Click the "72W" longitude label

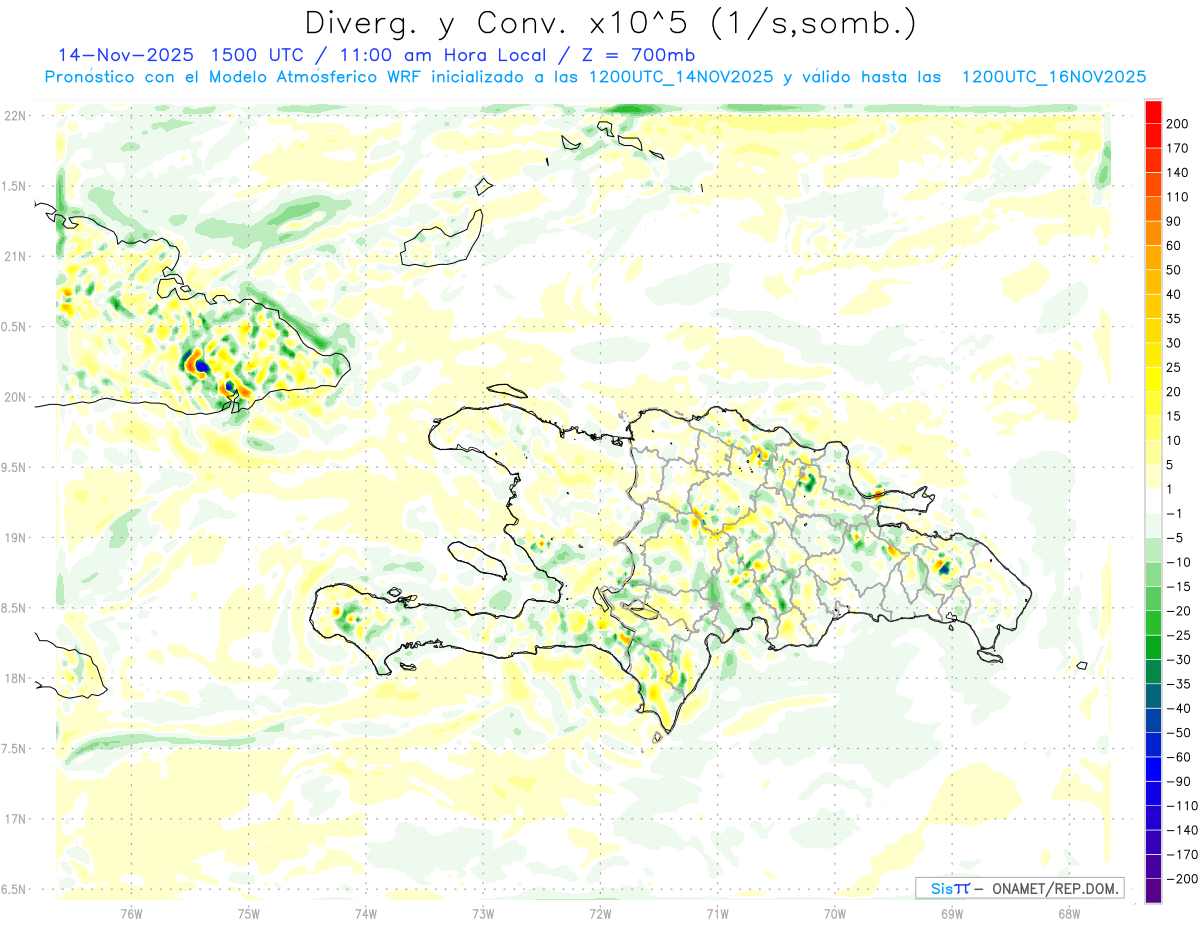coord(600,914)
